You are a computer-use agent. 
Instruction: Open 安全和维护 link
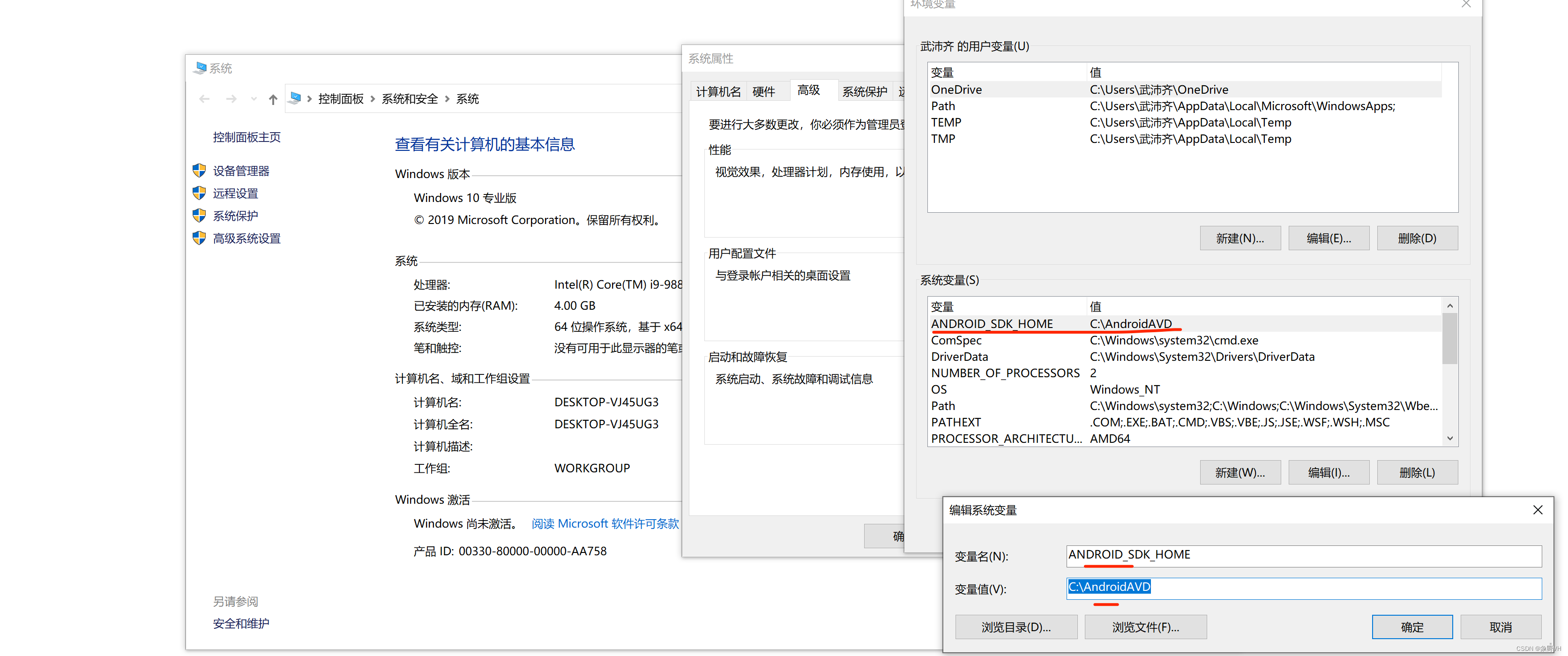point(241,624)
